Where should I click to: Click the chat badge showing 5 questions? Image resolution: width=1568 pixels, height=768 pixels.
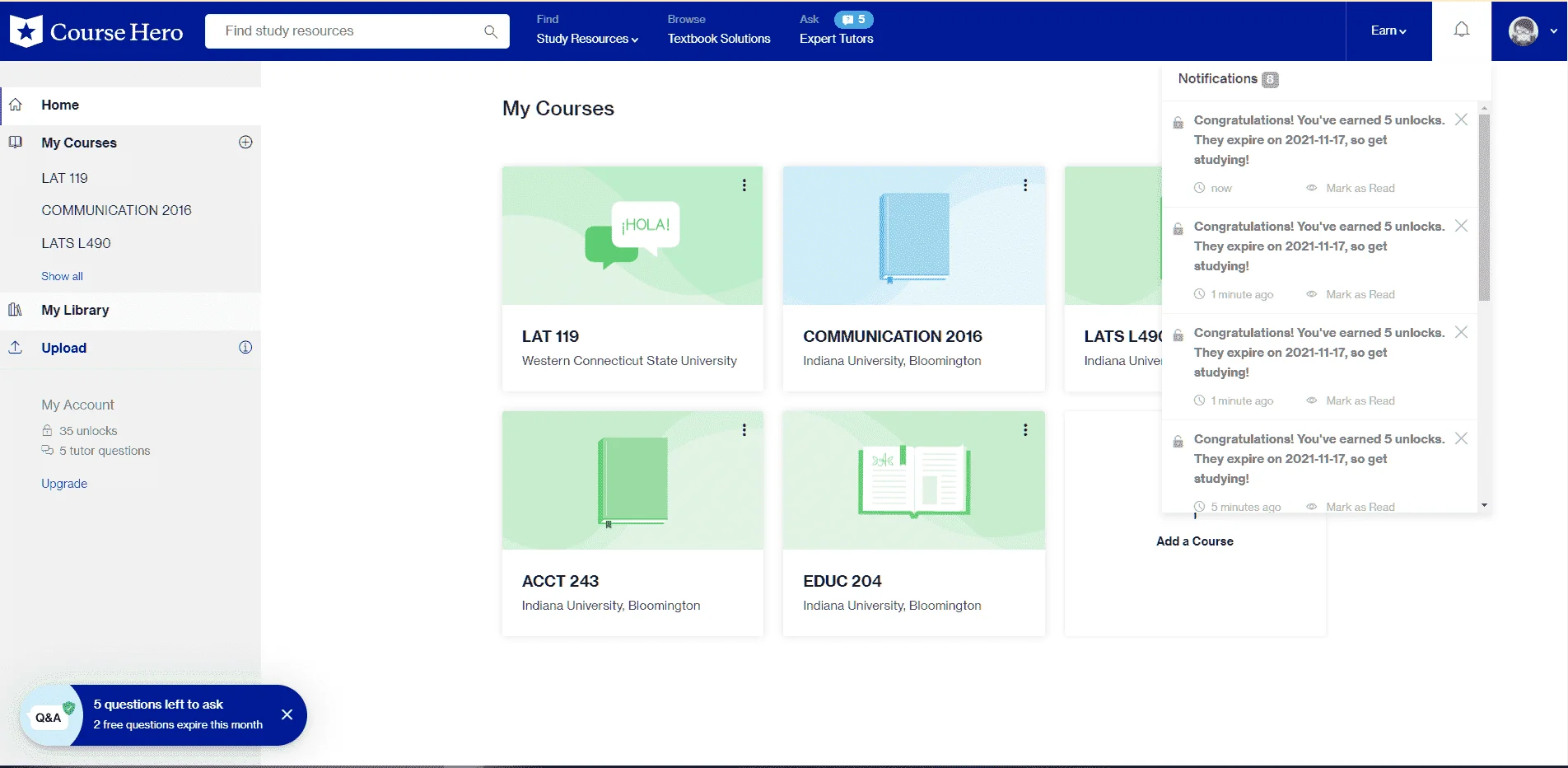pyautogui.click(x=853, y=19)
